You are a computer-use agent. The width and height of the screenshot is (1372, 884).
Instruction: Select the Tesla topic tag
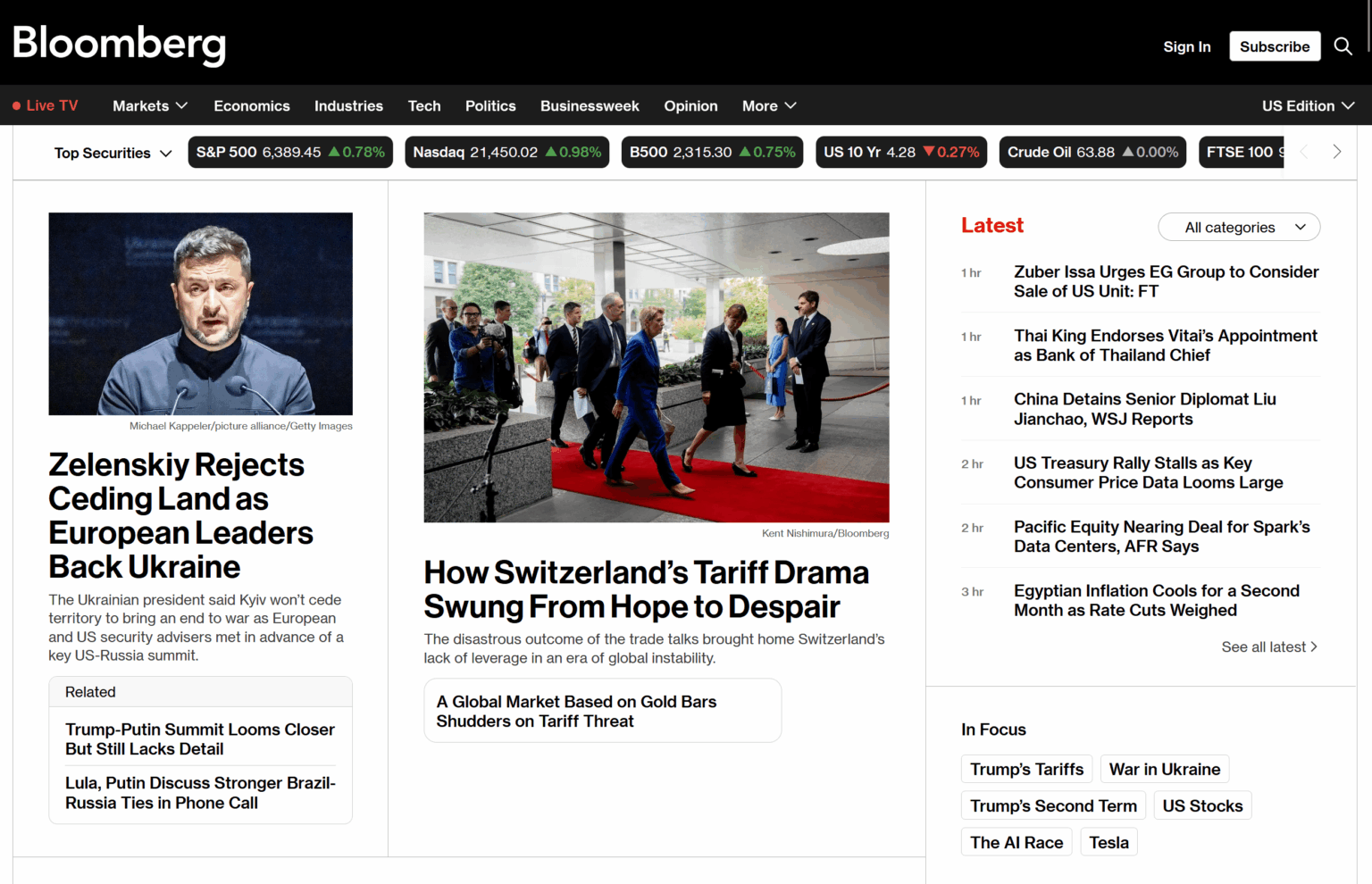(x=1109, y=843)
